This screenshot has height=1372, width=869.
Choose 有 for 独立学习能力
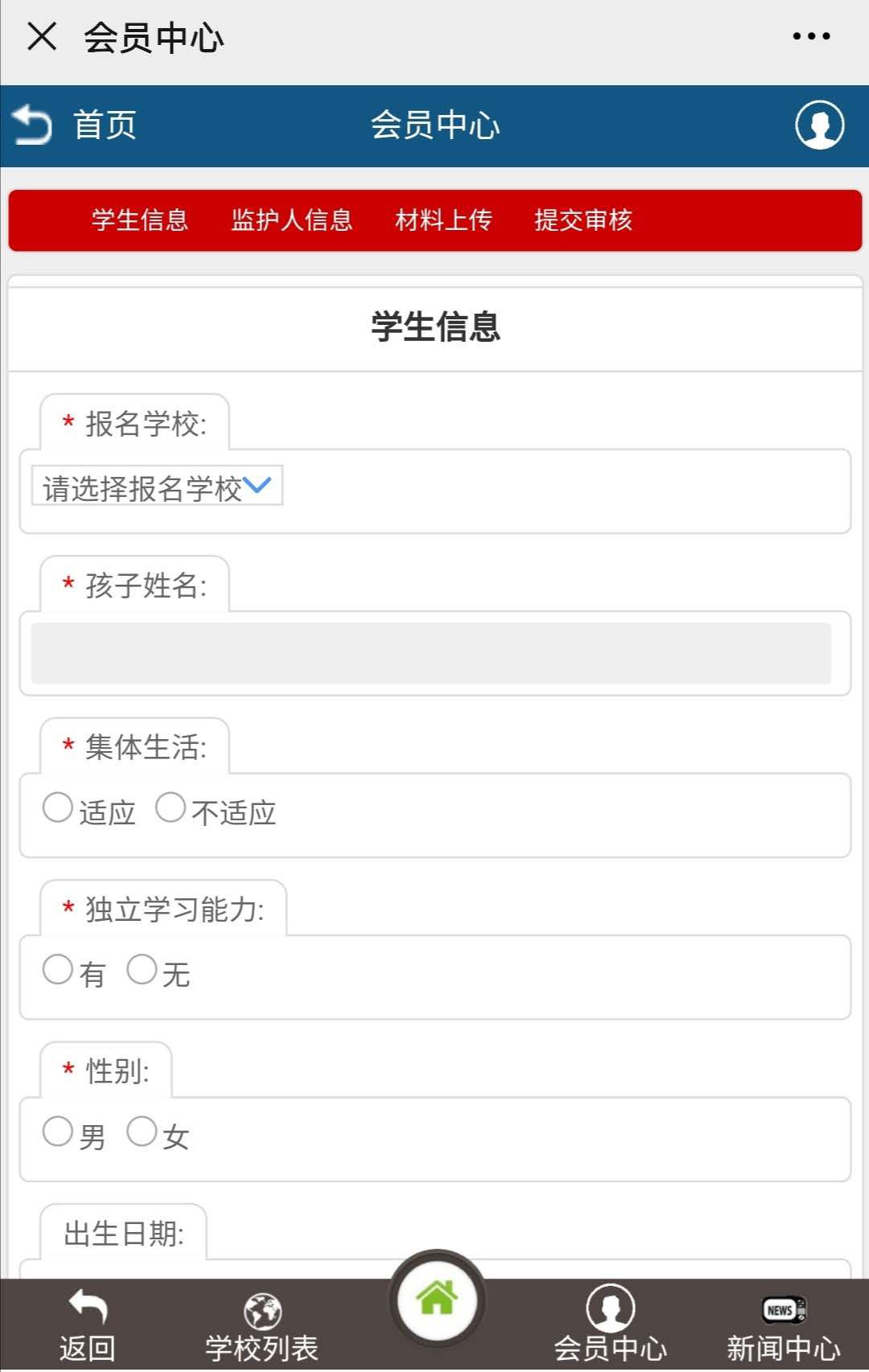pos(58,969)
